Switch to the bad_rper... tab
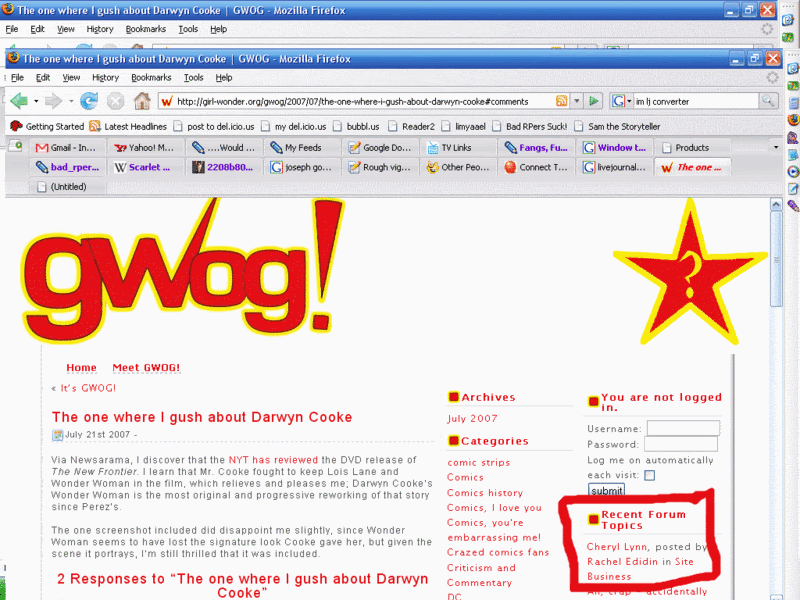800x600 pixels. (67, 167)
